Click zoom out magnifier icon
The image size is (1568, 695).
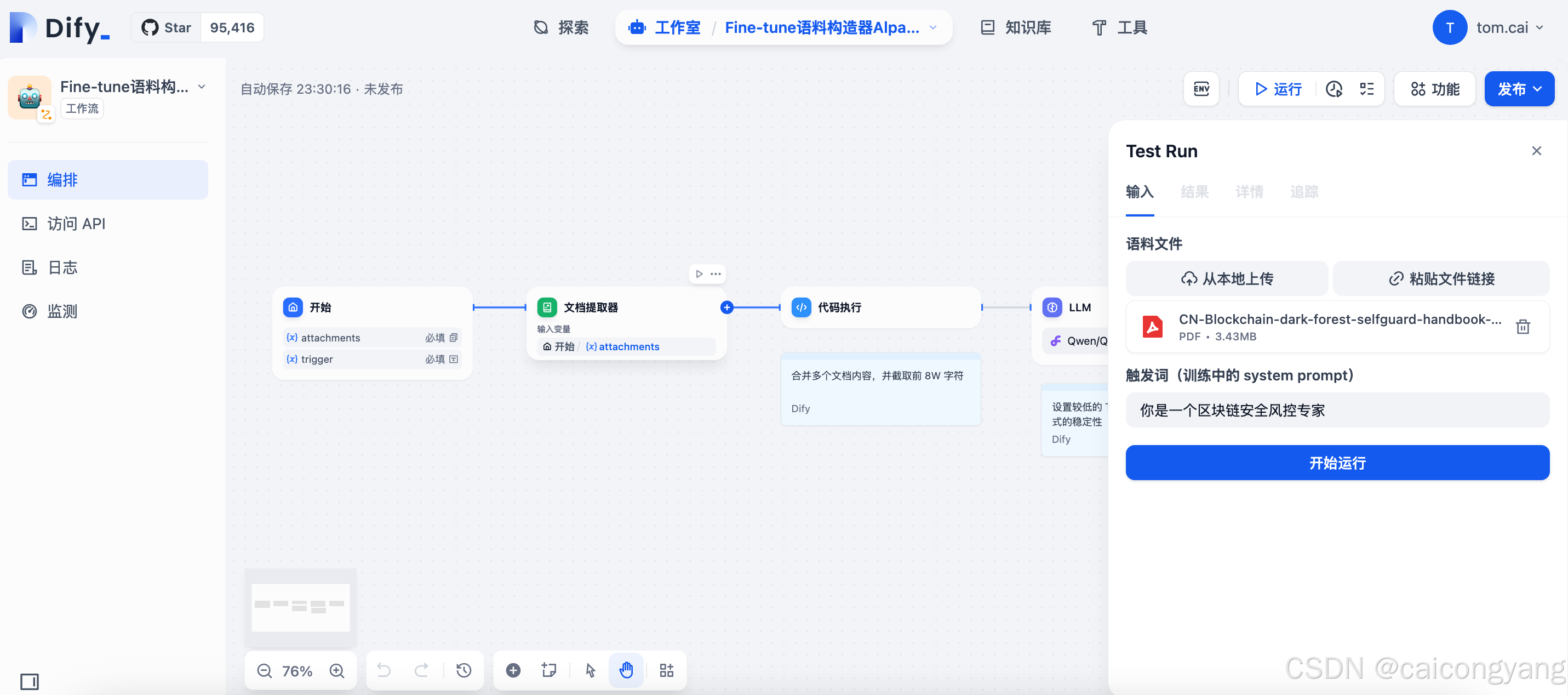[x=264, y=671]
